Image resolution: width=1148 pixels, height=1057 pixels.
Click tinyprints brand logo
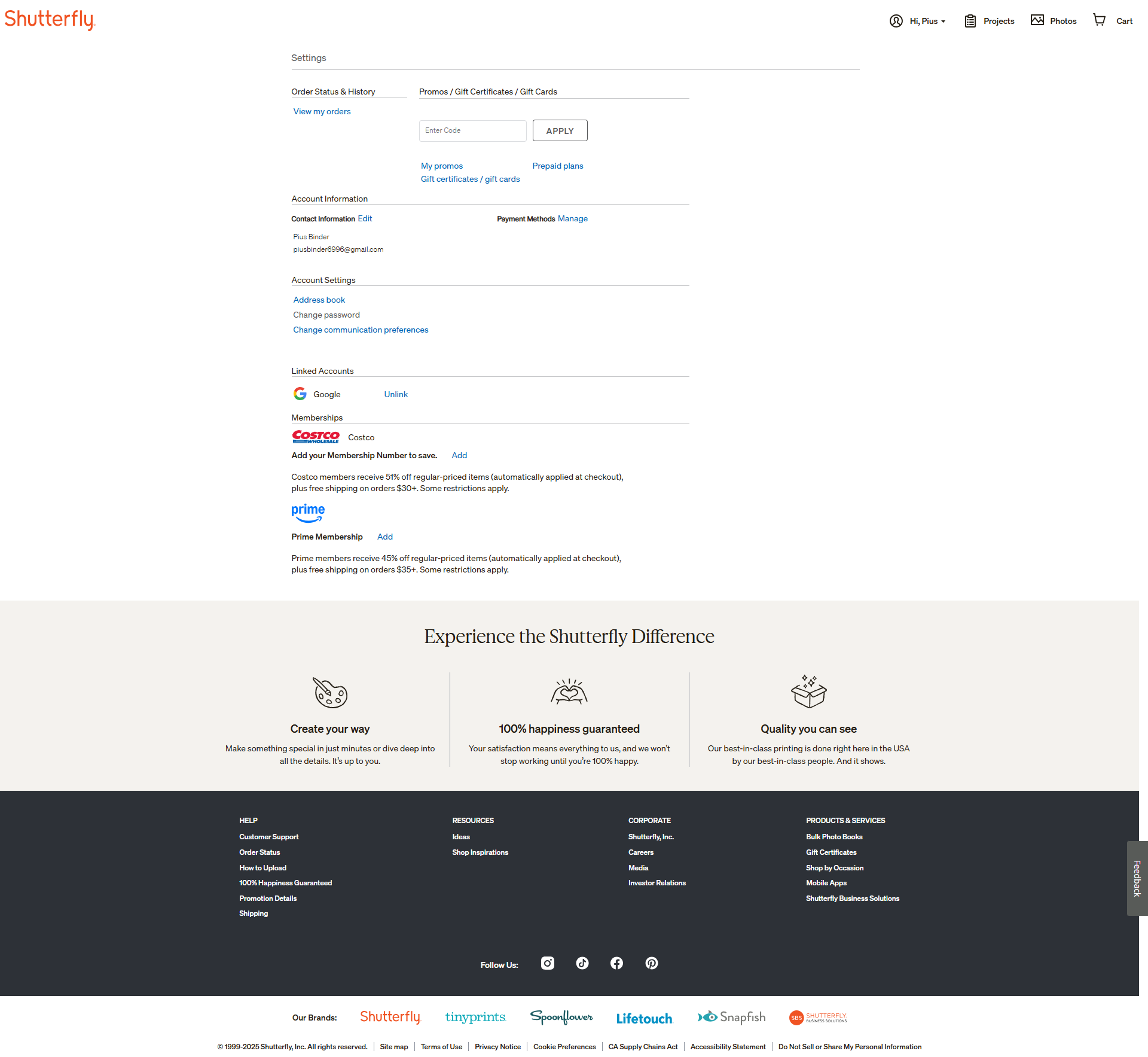475,1018
